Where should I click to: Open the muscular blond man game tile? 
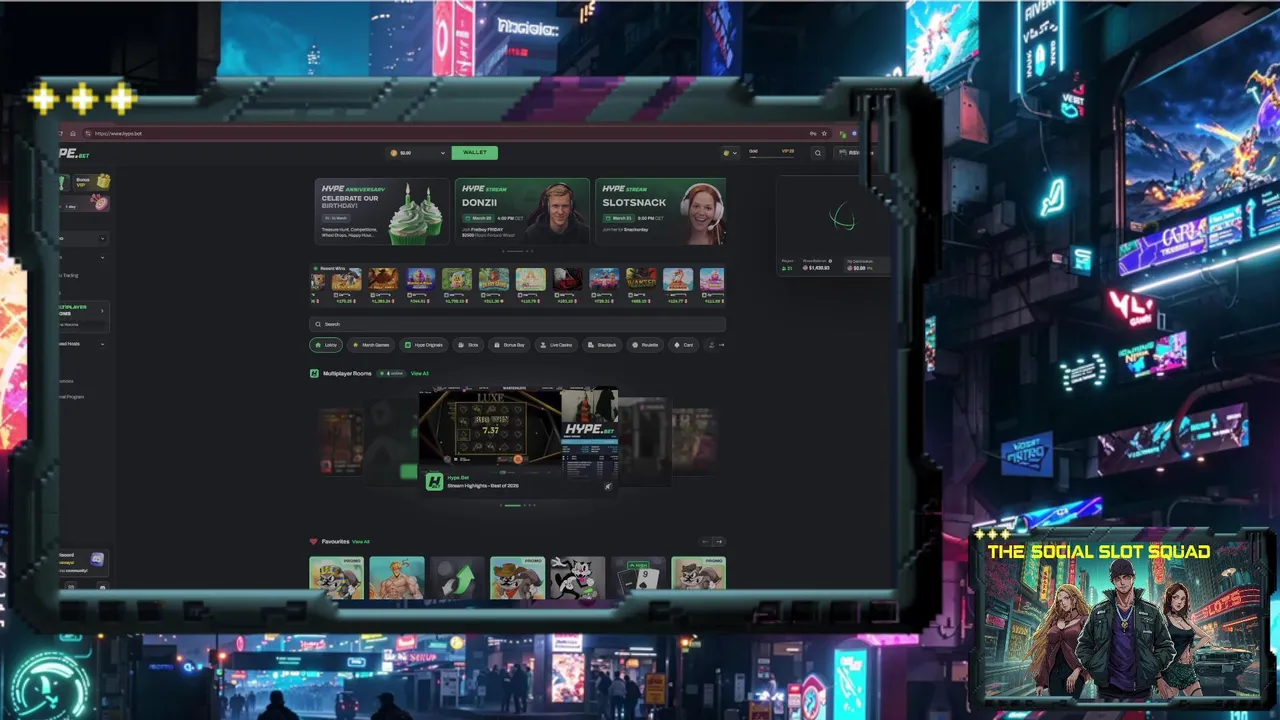pyautogui.click(x=396, y=578)
